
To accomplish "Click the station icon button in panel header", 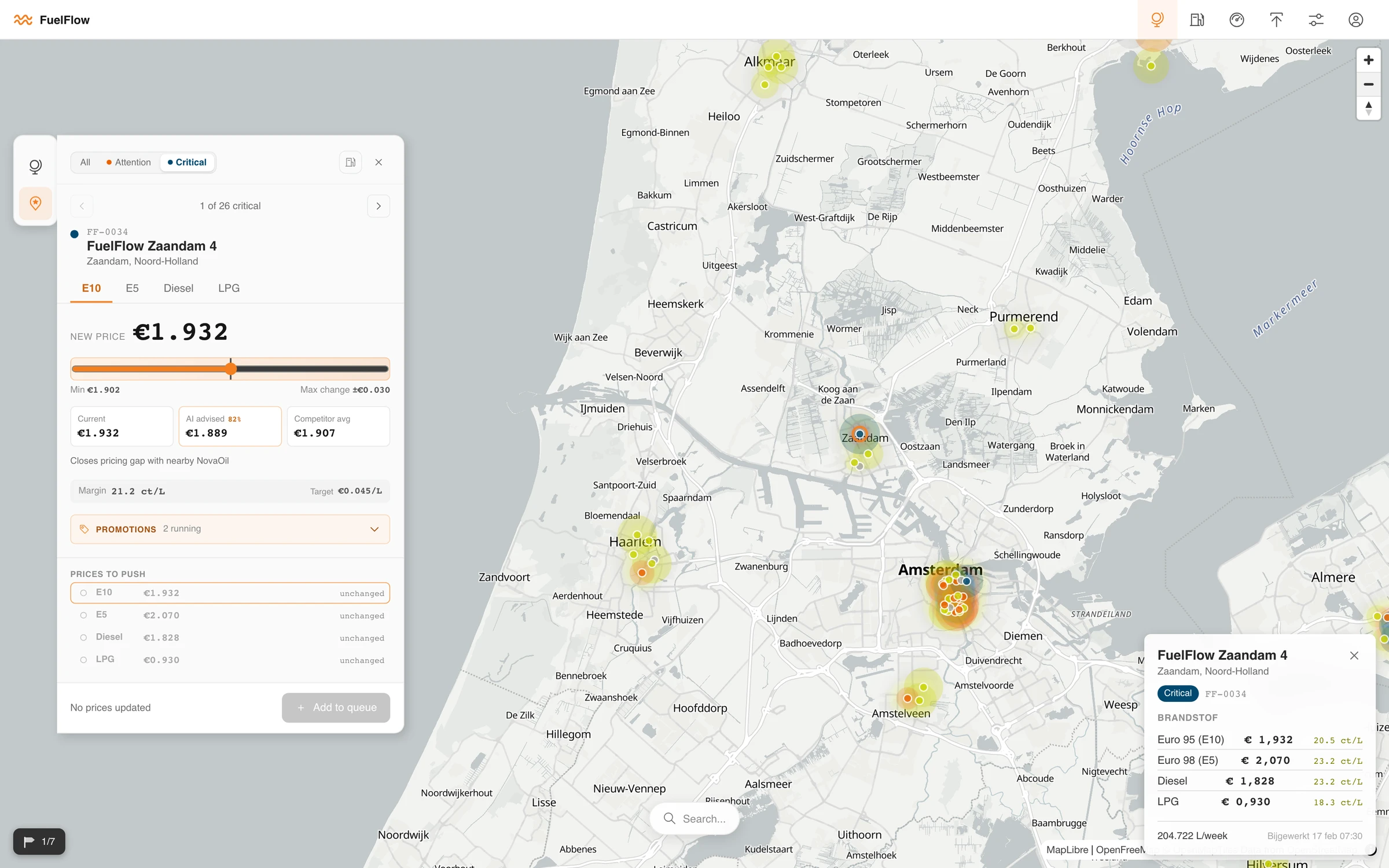I will click(350, 162).
